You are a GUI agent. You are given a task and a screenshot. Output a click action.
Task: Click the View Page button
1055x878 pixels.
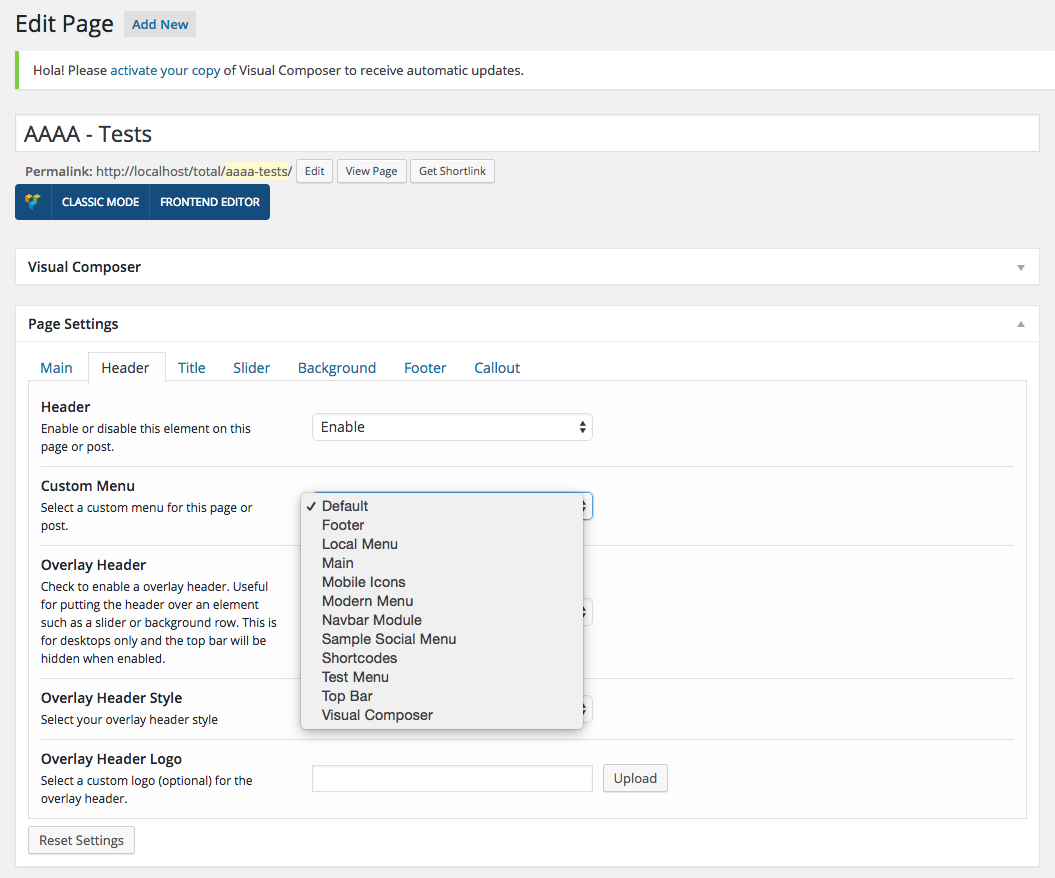tap(371, 171)
